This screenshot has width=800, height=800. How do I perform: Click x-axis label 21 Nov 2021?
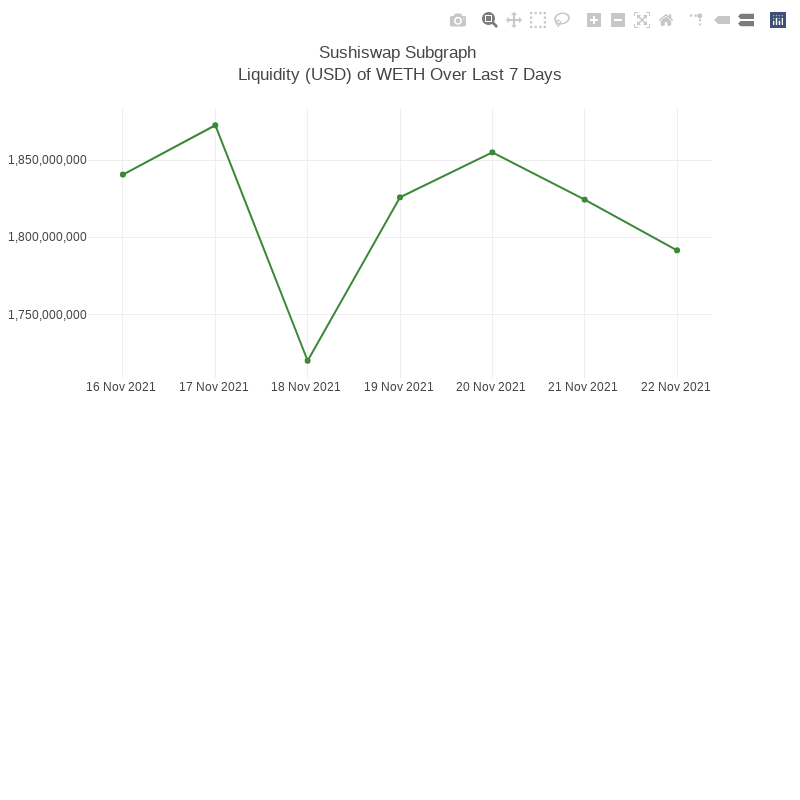coord(583,387)
